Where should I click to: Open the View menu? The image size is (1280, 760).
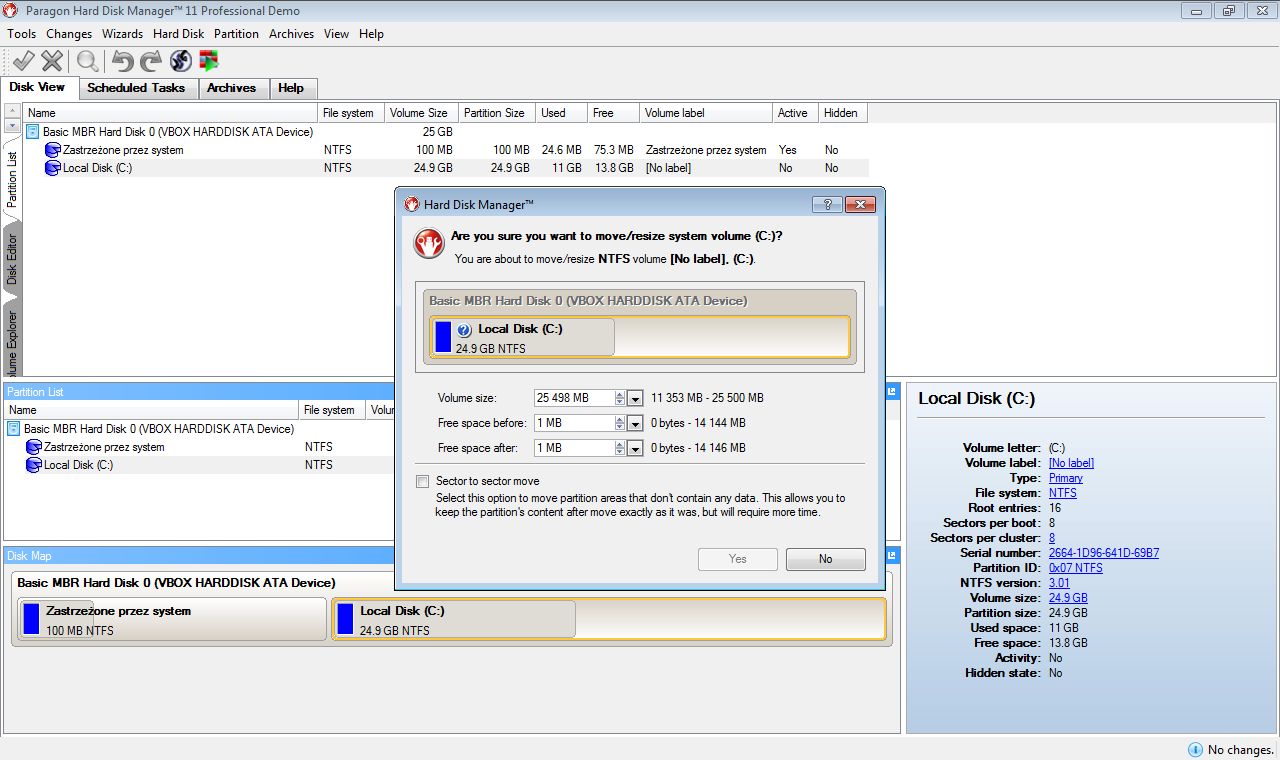(x=337, y=34)
